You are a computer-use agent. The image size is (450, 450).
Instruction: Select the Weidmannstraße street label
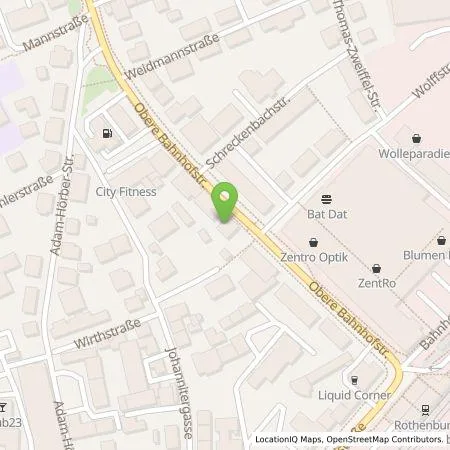tap(172, 56)
